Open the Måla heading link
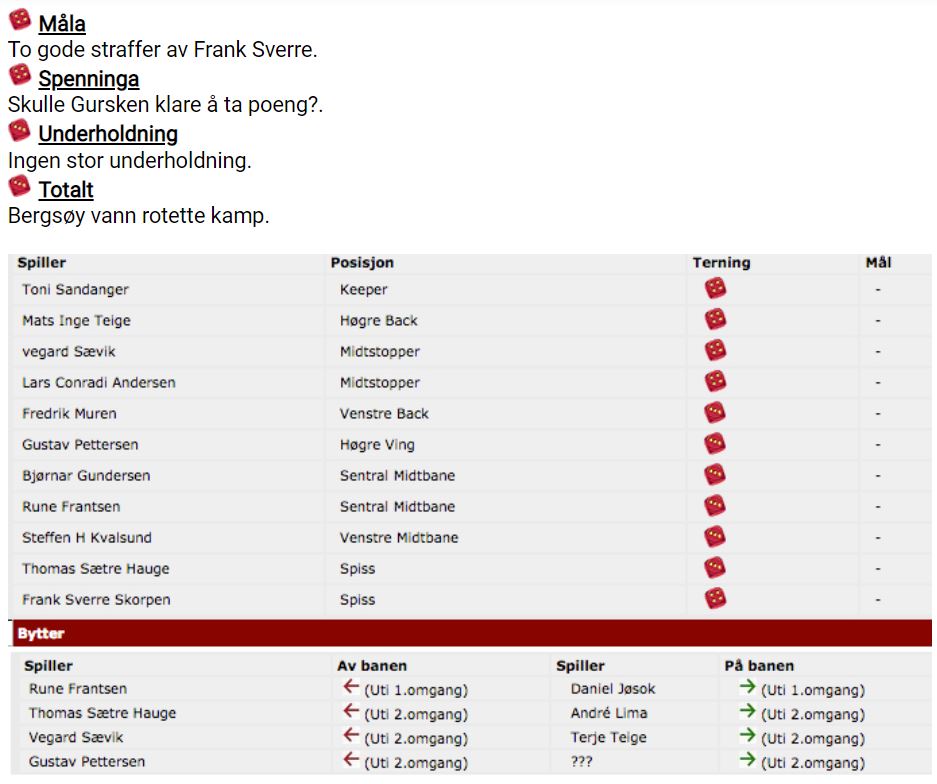Image resolution: width=937 pixels, height=784 pixels. [x=62, y=24]
